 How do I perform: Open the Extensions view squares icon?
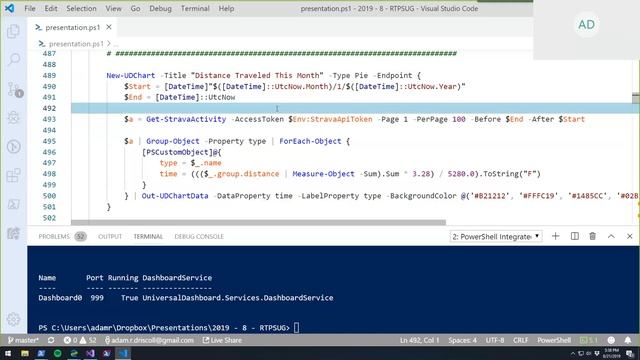point(13,176)
